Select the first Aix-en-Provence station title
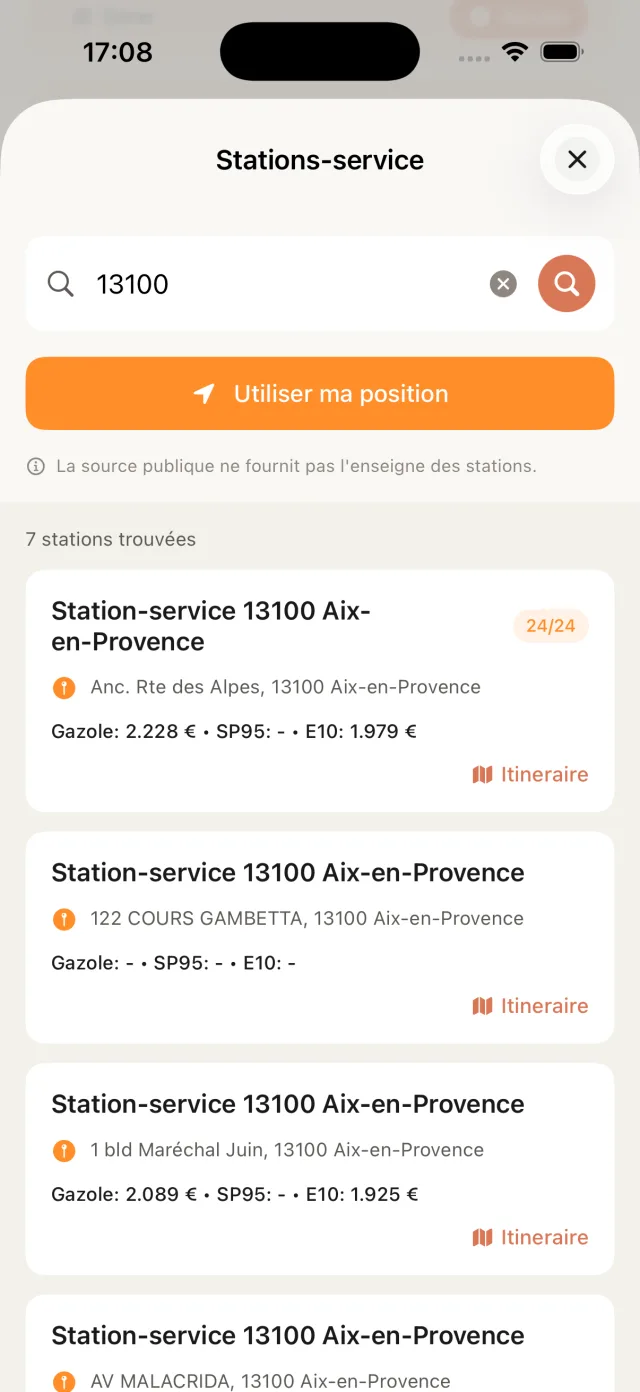The height and width of the screenshot is (1392, 640). [x=211, y=626]
